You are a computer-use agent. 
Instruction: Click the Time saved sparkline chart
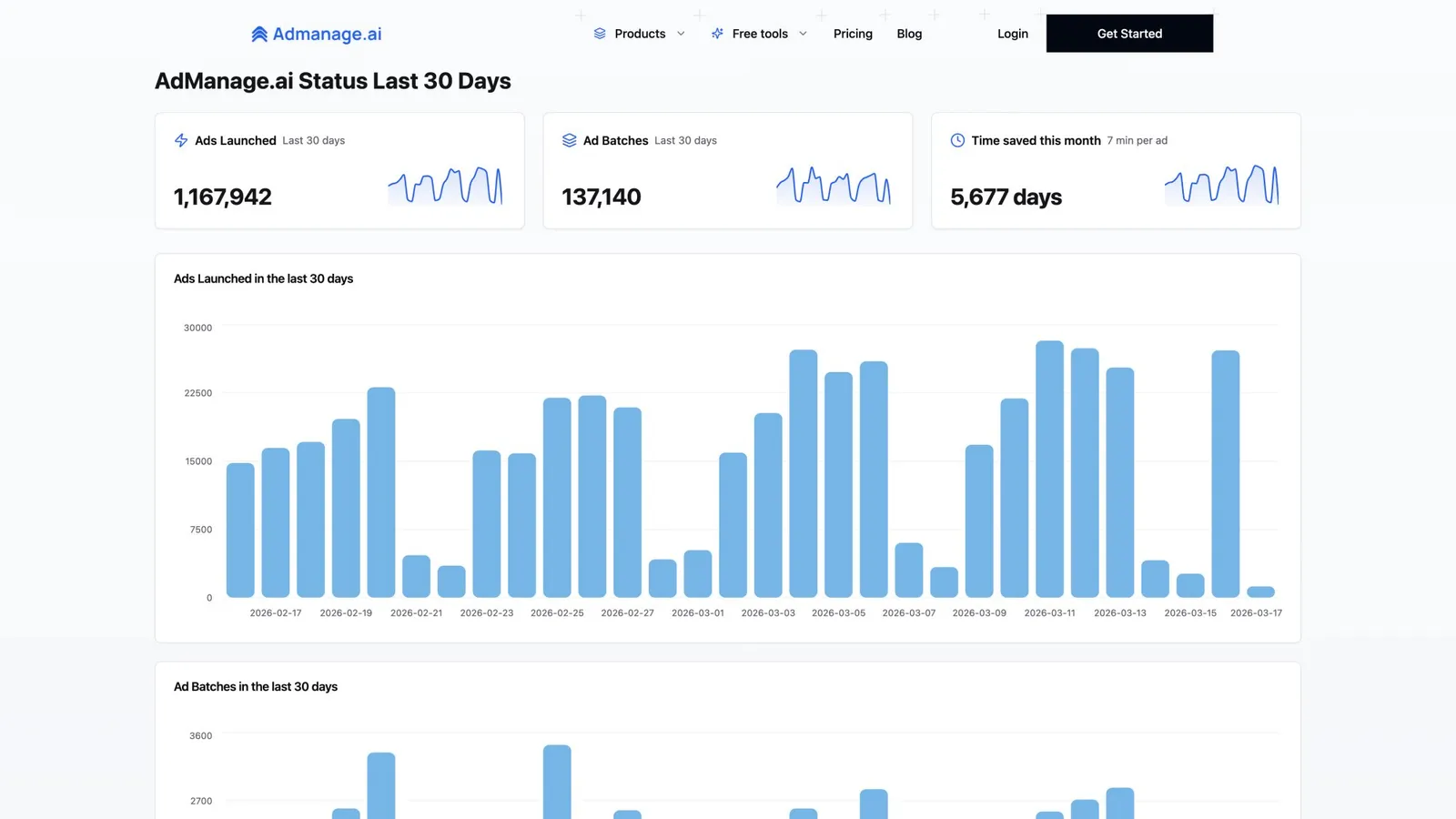click(1222, 186)
